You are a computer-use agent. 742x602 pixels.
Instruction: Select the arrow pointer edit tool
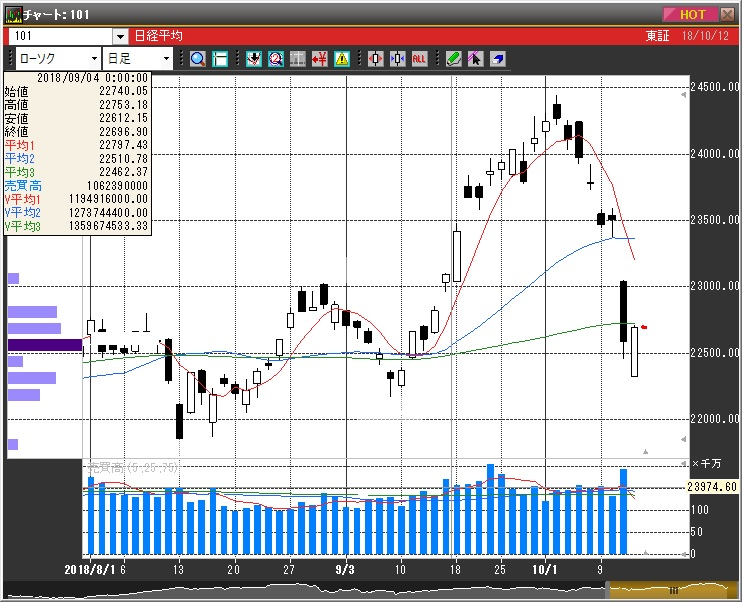tap(475, 59)
